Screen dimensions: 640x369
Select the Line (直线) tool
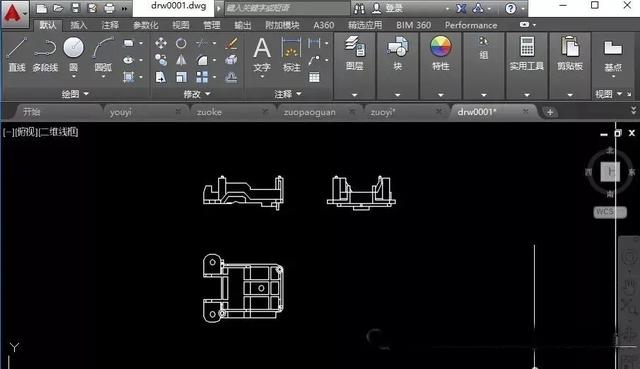(x=17, y=54)
